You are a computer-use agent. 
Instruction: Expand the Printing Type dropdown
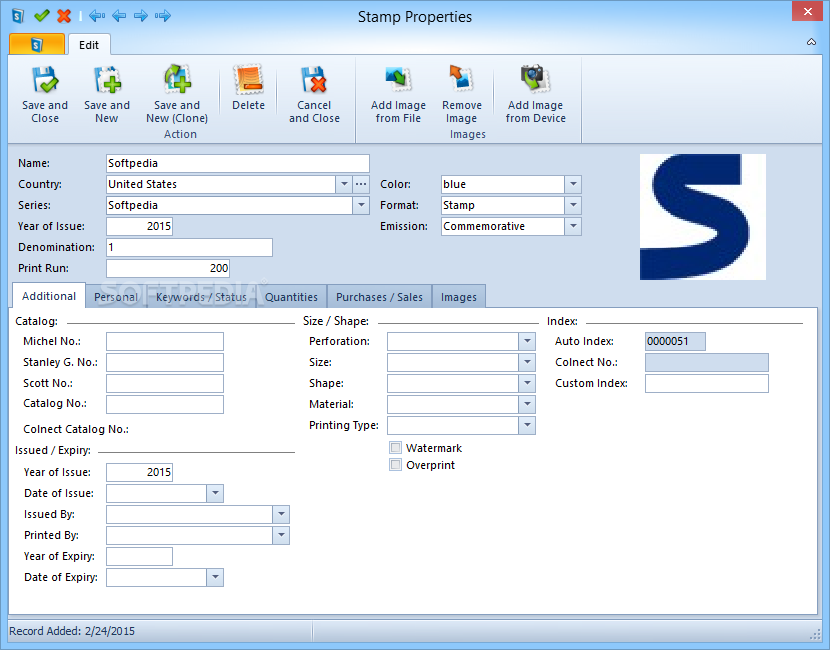click(527, 425)
